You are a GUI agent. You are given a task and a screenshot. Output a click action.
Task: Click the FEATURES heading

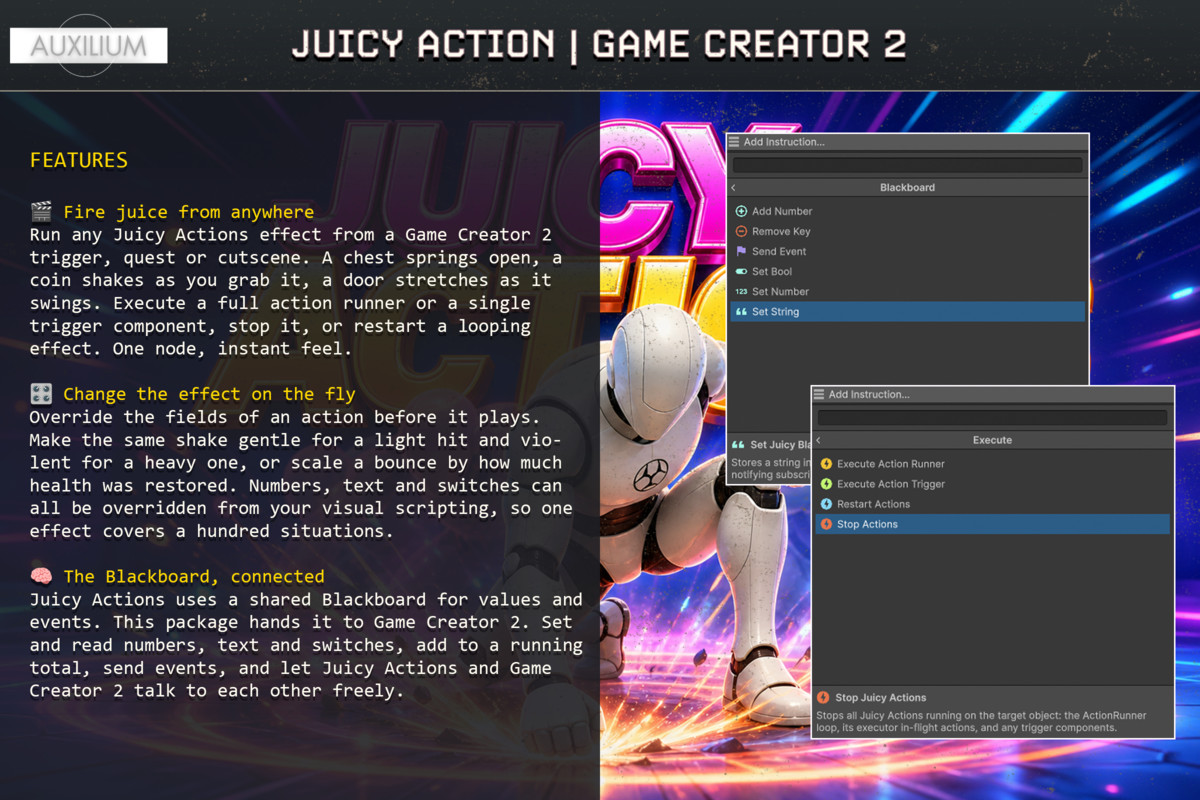coord(79,160)
